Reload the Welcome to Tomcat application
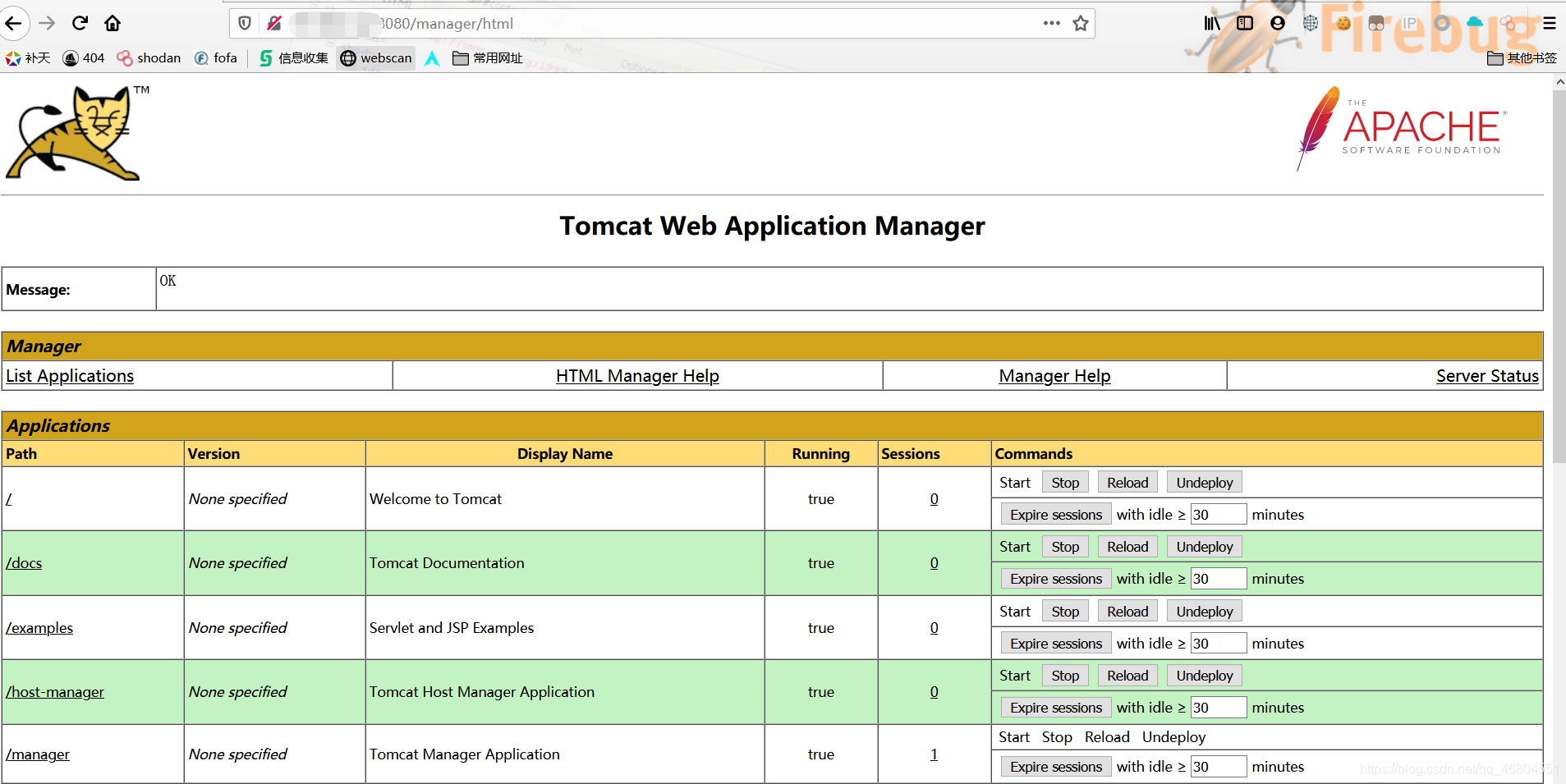The height and width of the screenshot is (784, 1566). point(1127,483)
